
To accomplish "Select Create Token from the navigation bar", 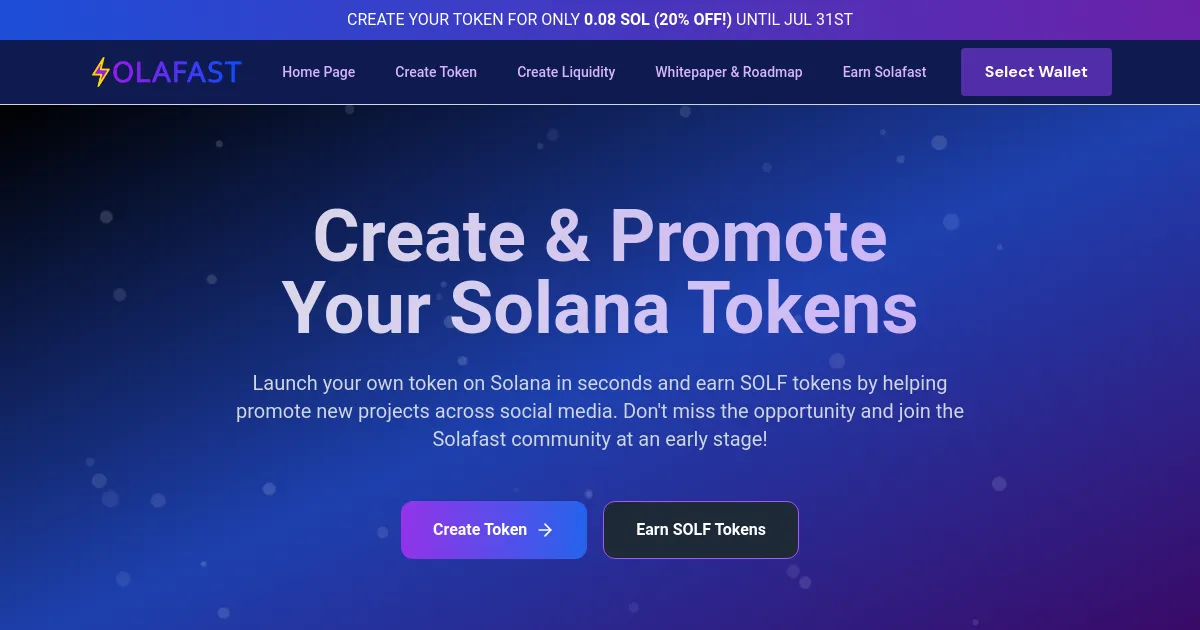I will click(436, 72).
